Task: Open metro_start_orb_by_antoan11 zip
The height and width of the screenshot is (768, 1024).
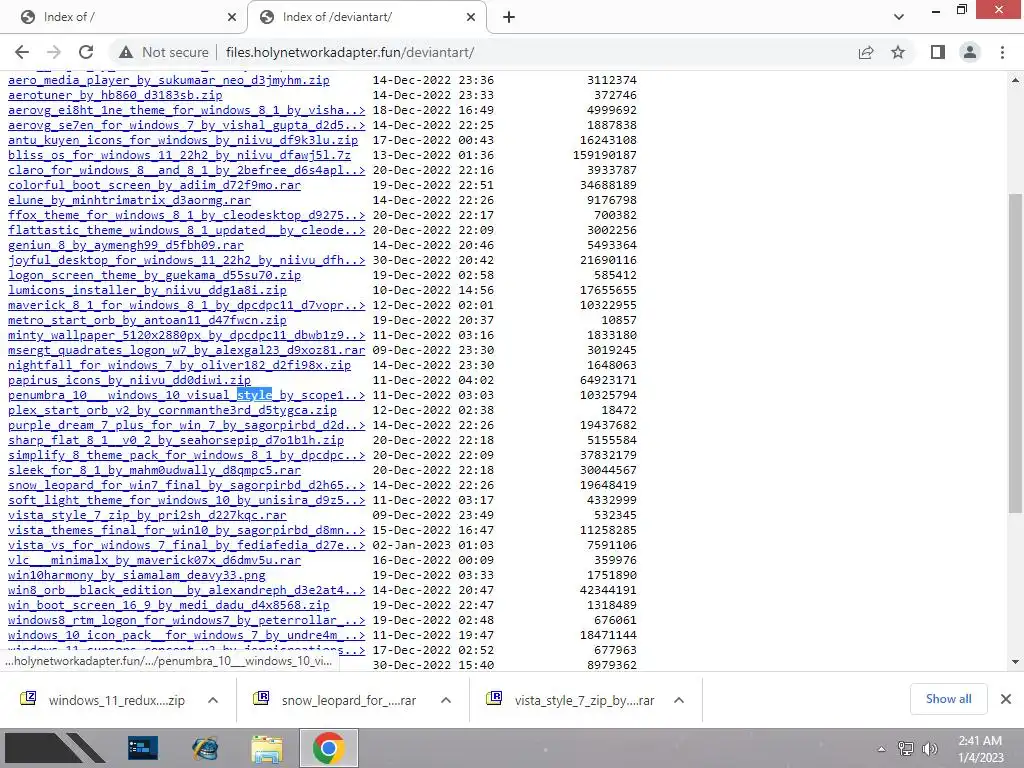Action: pyautogui.click(x=147, y=321)
